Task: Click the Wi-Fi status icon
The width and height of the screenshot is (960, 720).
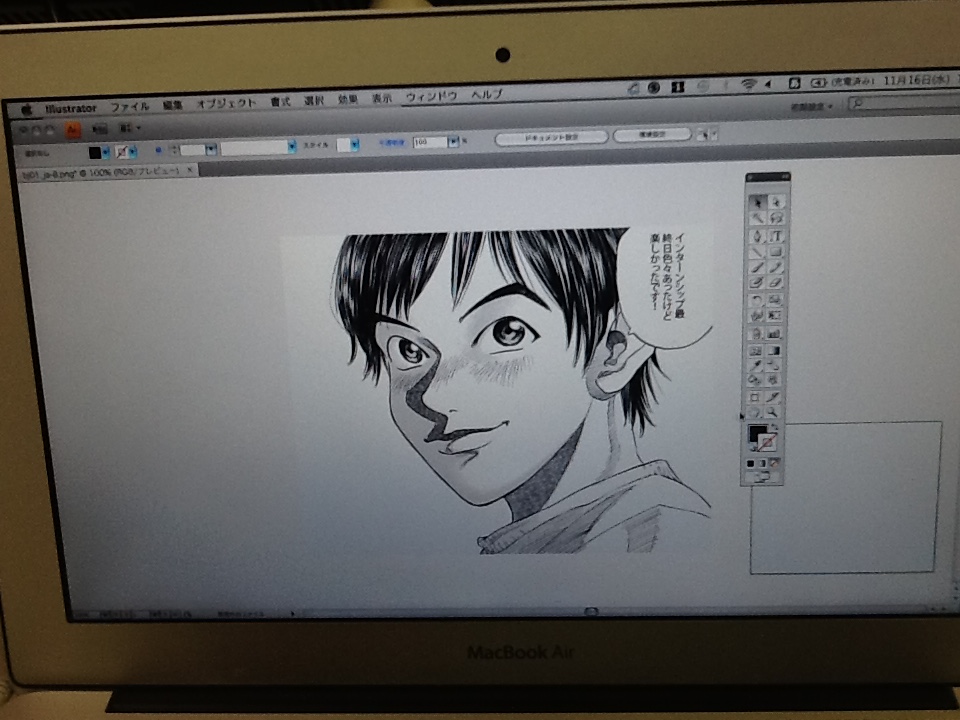Action: point(748,85)
